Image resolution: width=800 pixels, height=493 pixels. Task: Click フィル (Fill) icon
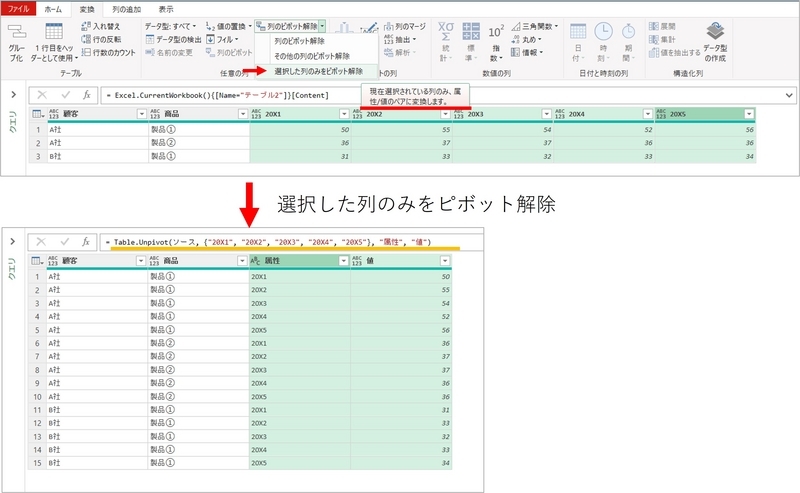pos(210,39)
